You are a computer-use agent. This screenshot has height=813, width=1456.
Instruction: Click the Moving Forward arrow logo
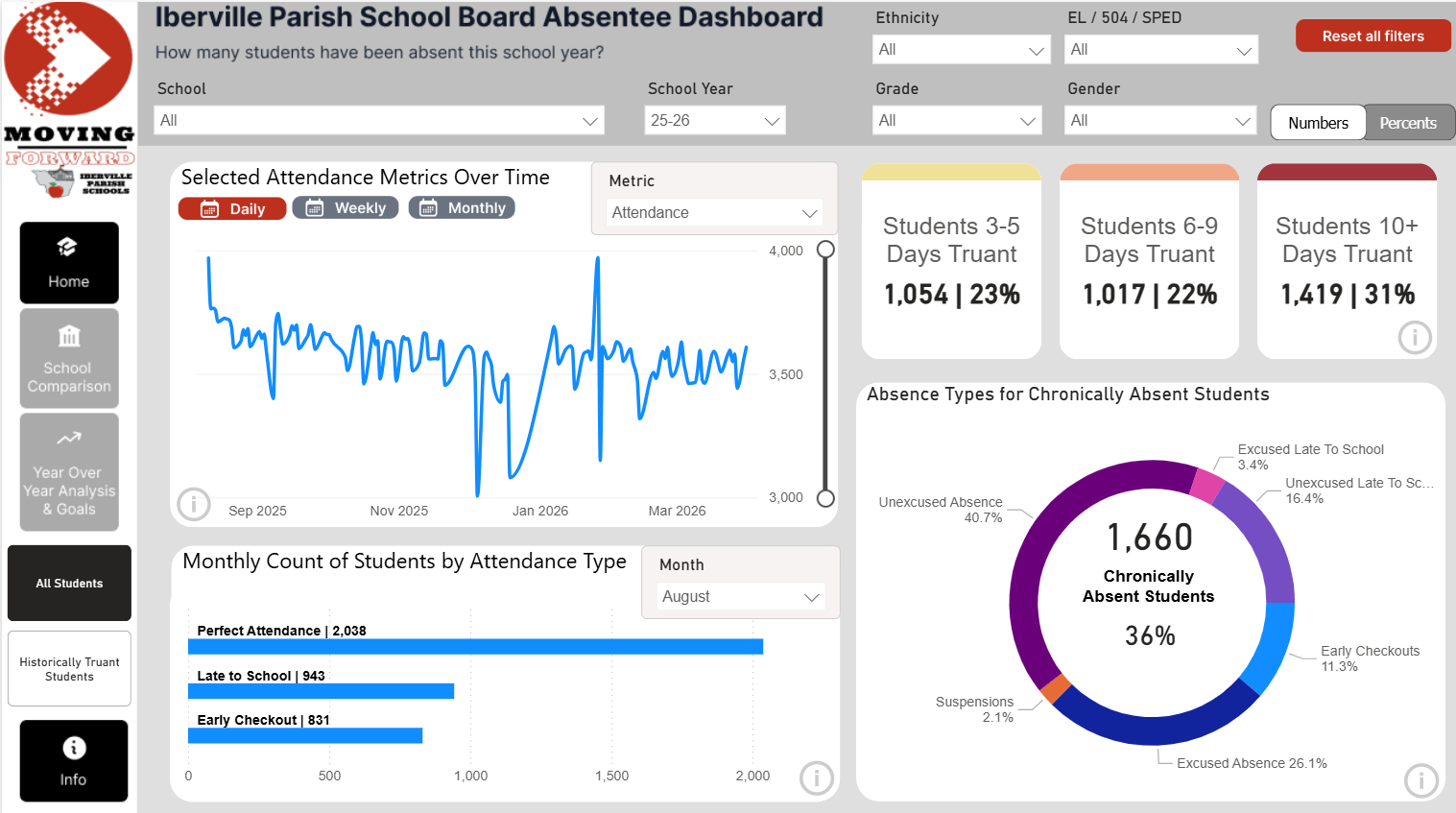(x=68, y=59)
